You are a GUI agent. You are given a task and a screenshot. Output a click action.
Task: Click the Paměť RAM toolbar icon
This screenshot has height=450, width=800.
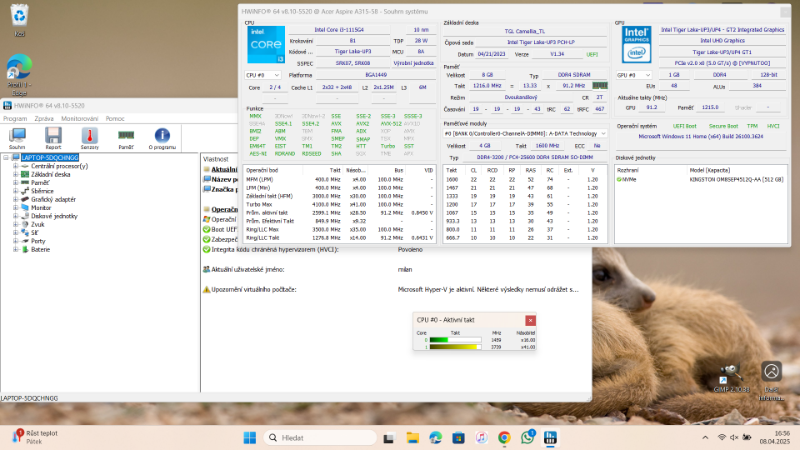pos(126,138)
